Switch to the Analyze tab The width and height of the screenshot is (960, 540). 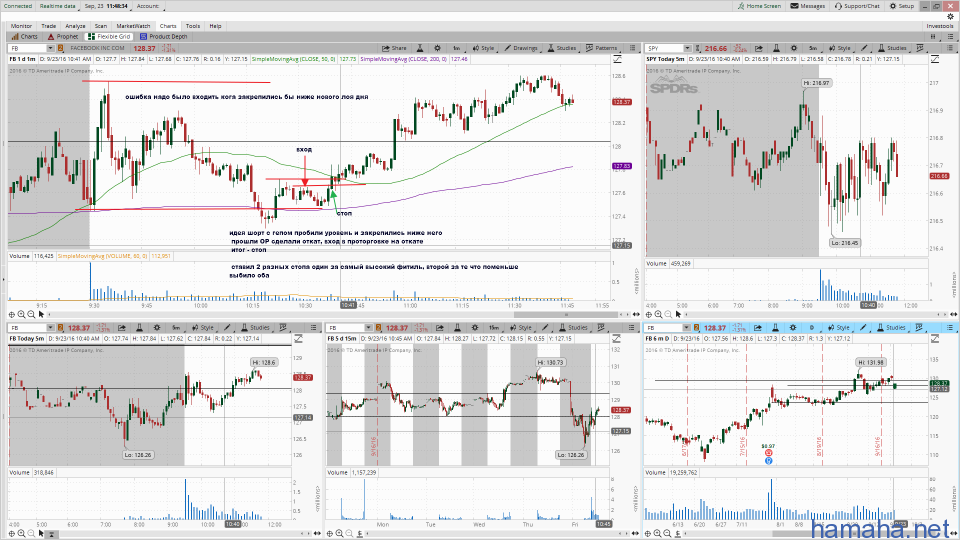[x=75, y=26]
